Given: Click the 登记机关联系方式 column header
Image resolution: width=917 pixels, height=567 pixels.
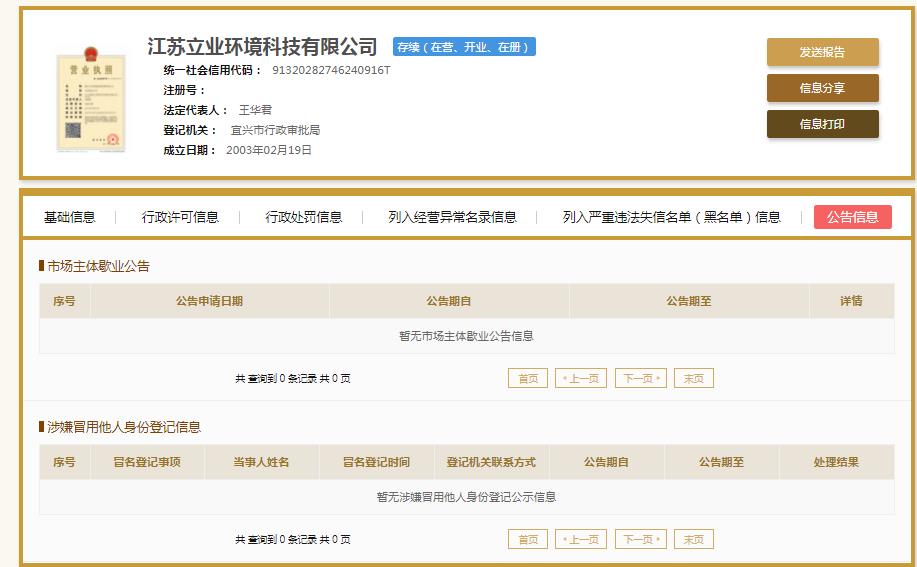Looking at the screenshot, I should (491, 462).
